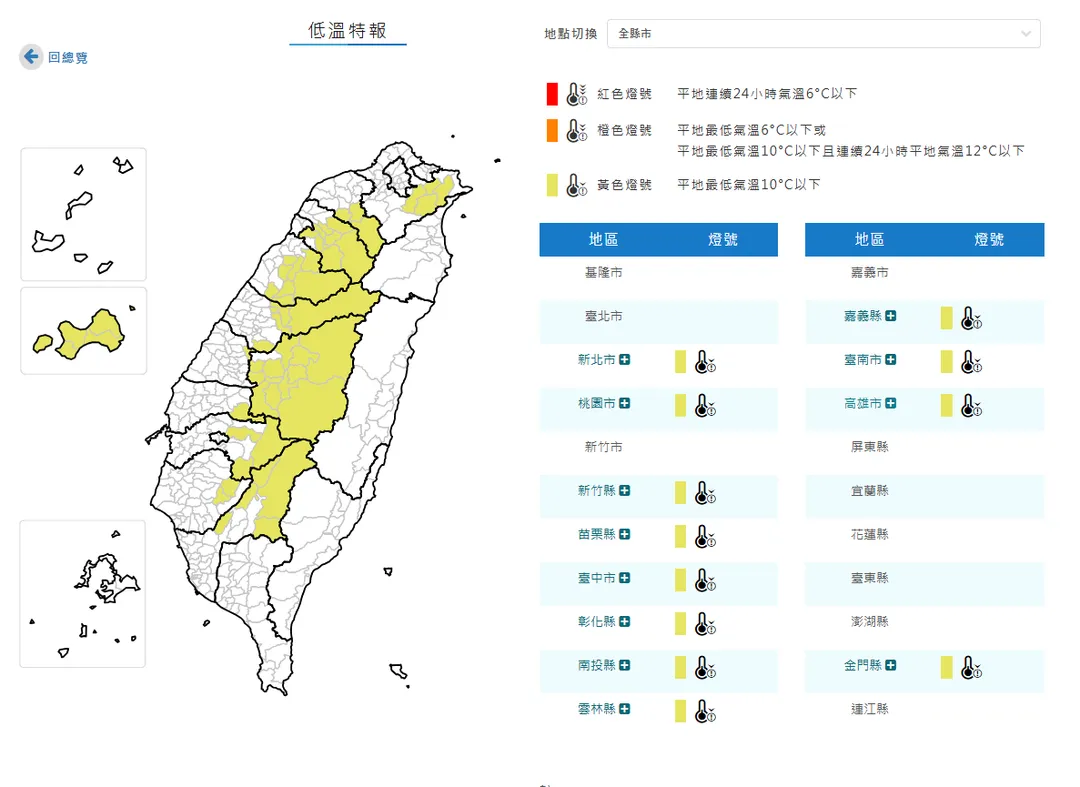The width and height of the screenshot is (1080, 787).
Task: Click the red 紅色燈號 color swatch
Action: pos(552,94)
